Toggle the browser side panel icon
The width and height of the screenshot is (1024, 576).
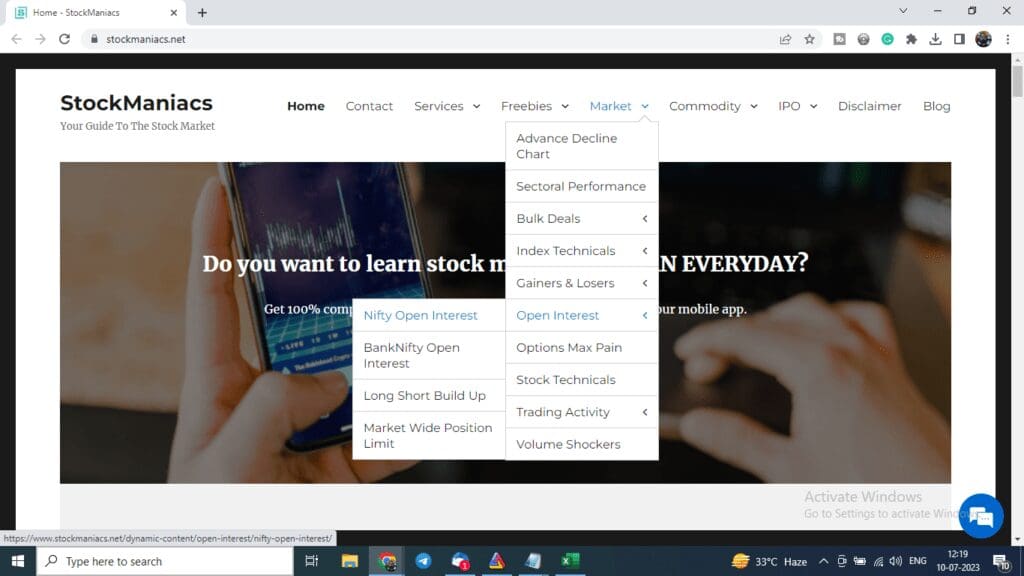[959, 39]
